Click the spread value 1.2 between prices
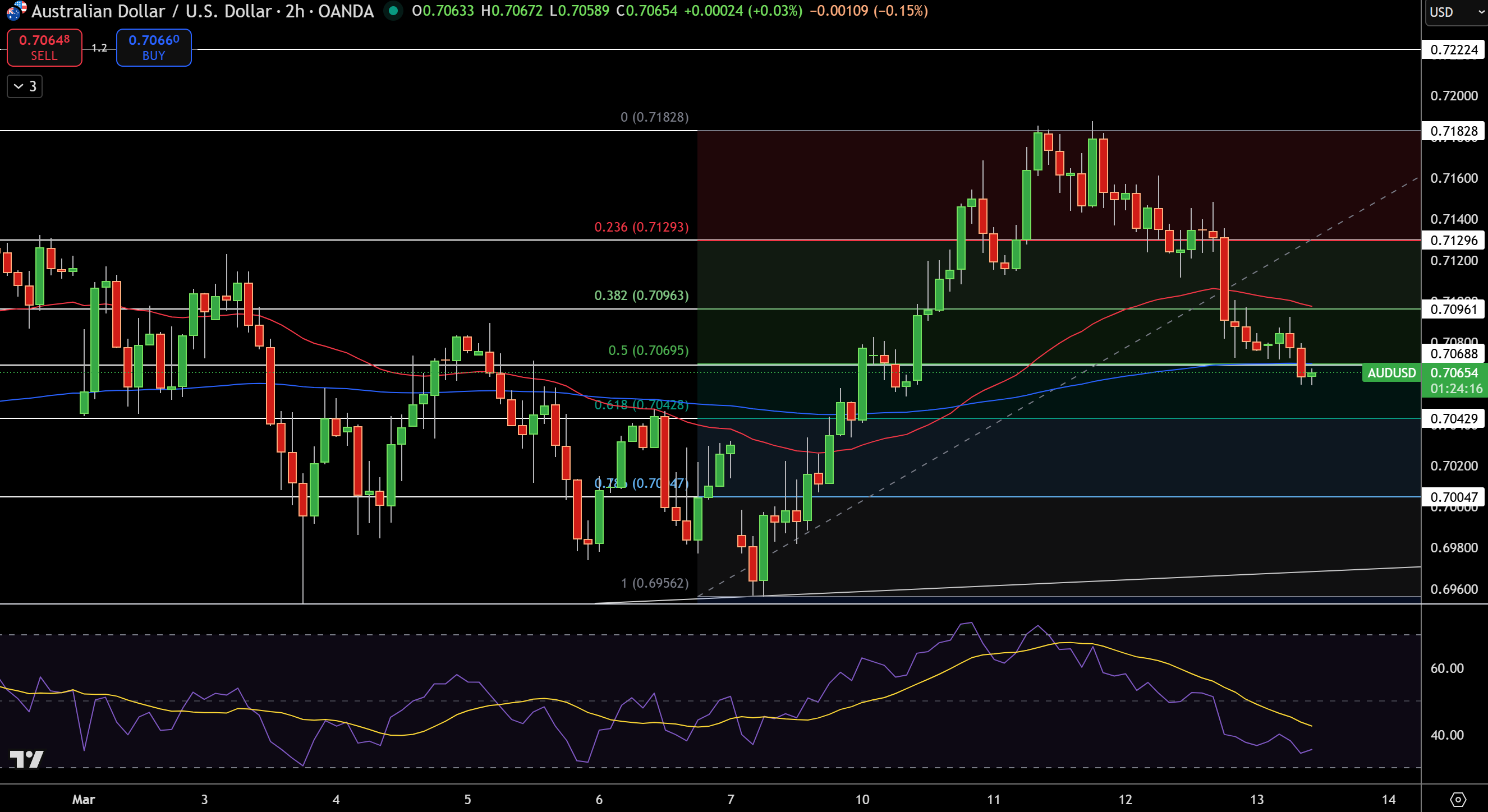The height and width of the screenshot is (812, 1488). pyautogui.click(x=99, y=48)
